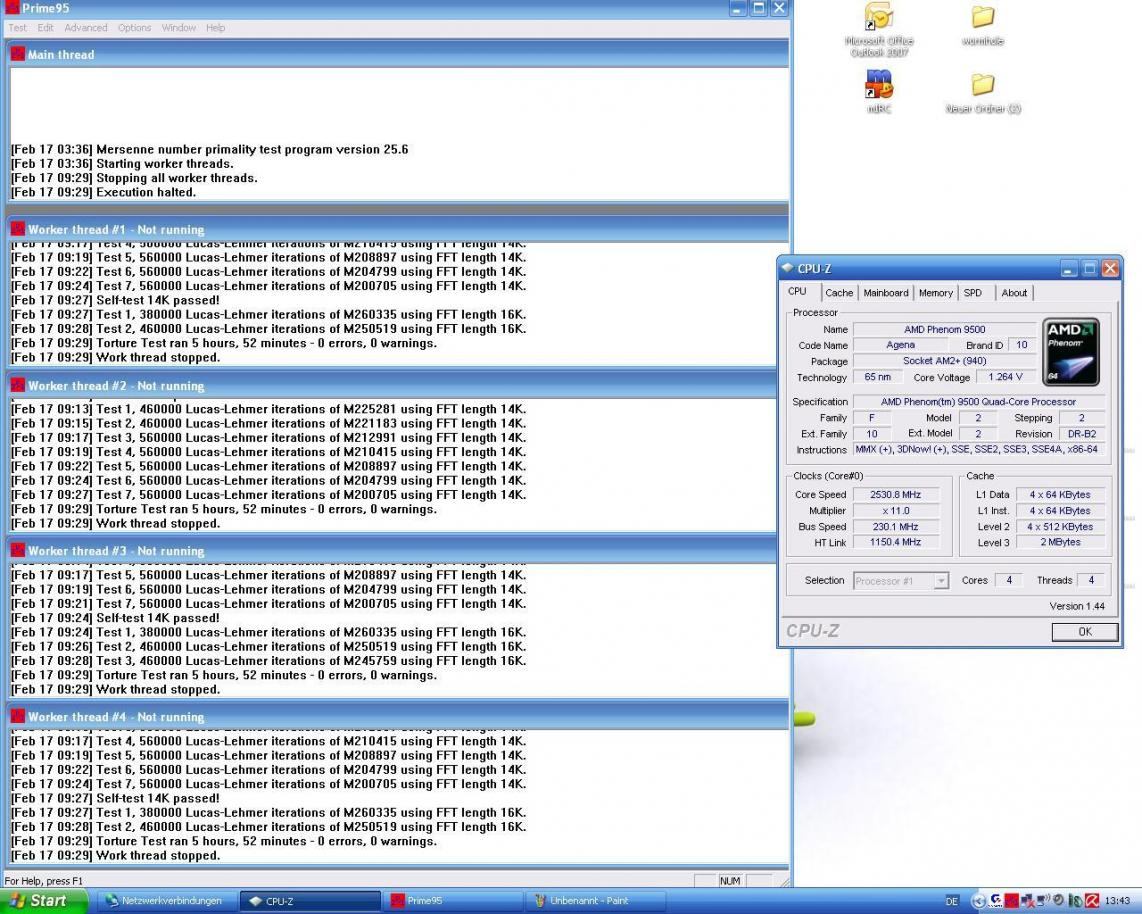Click the Technology value 65 nm
Viewport: 1142px width, 914px height.
tap(877, 377)
